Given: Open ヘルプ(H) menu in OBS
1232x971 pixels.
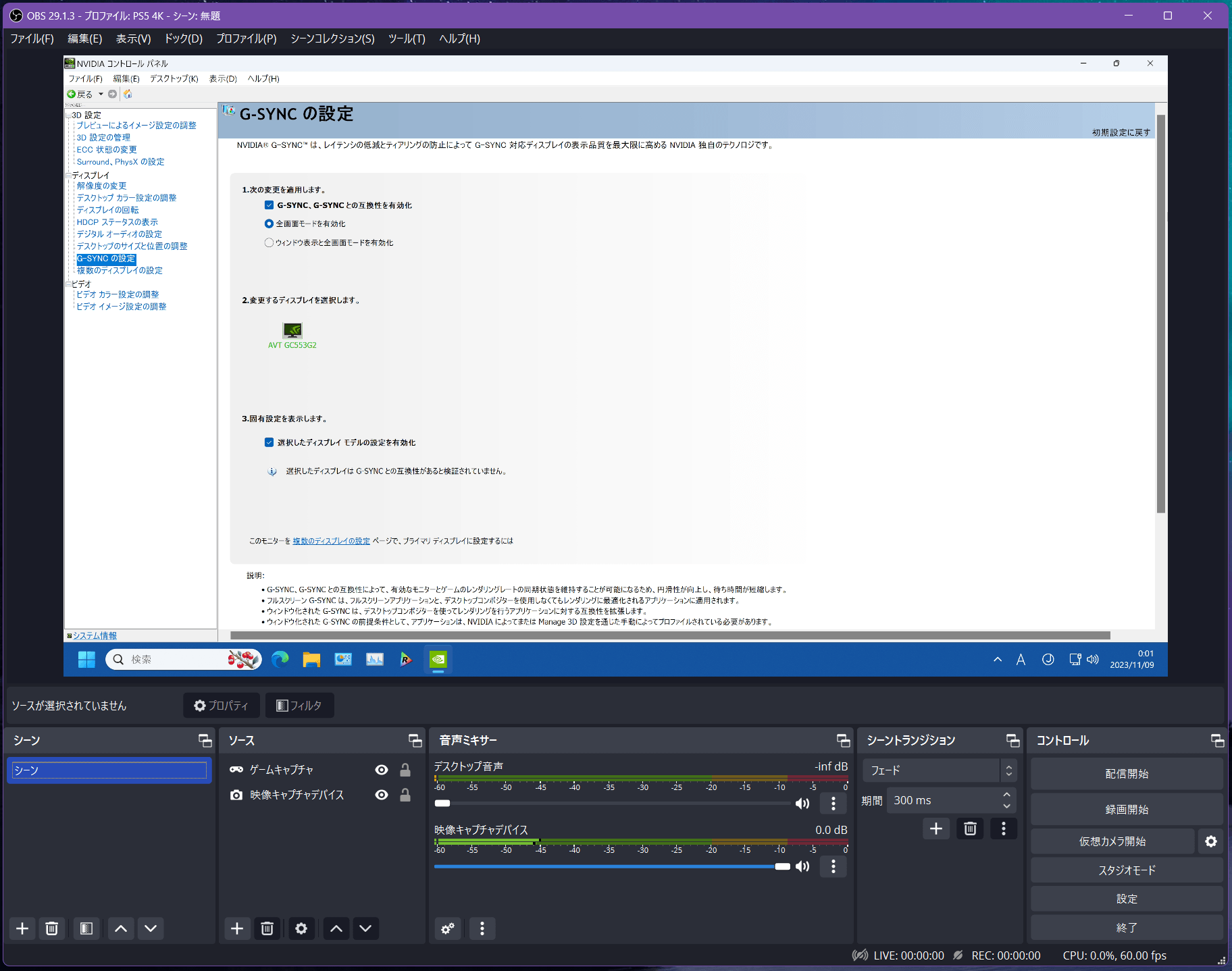Looking at the screenshot, I should [x=459, y=38].
